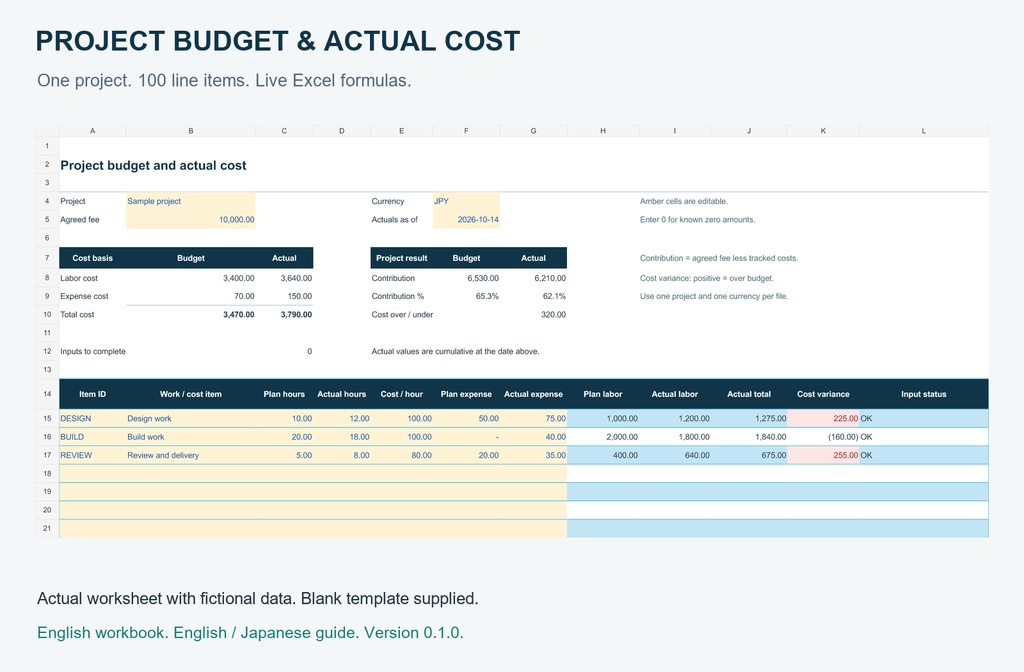This screenshot has width=1024, height=672.
Task: Select the REVIEW item ID cell
Action: (93, 455)
